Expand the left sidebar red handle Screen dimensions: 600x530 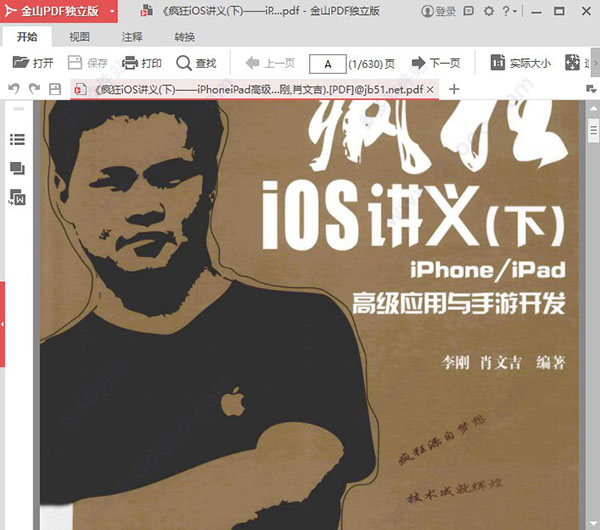coord(2,324)
